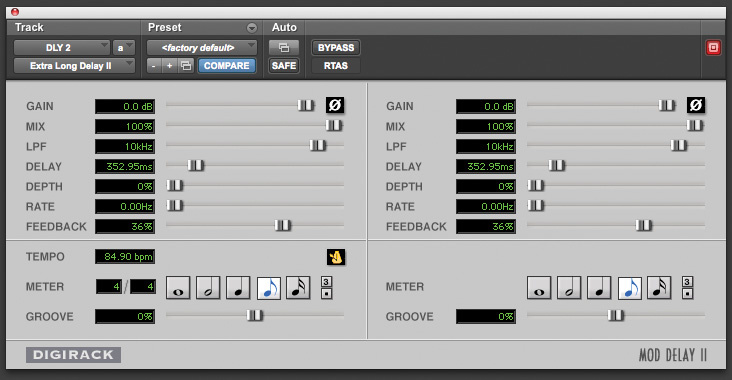
Task: Click left channel LPF slider handle
Action: pos(317,146)
